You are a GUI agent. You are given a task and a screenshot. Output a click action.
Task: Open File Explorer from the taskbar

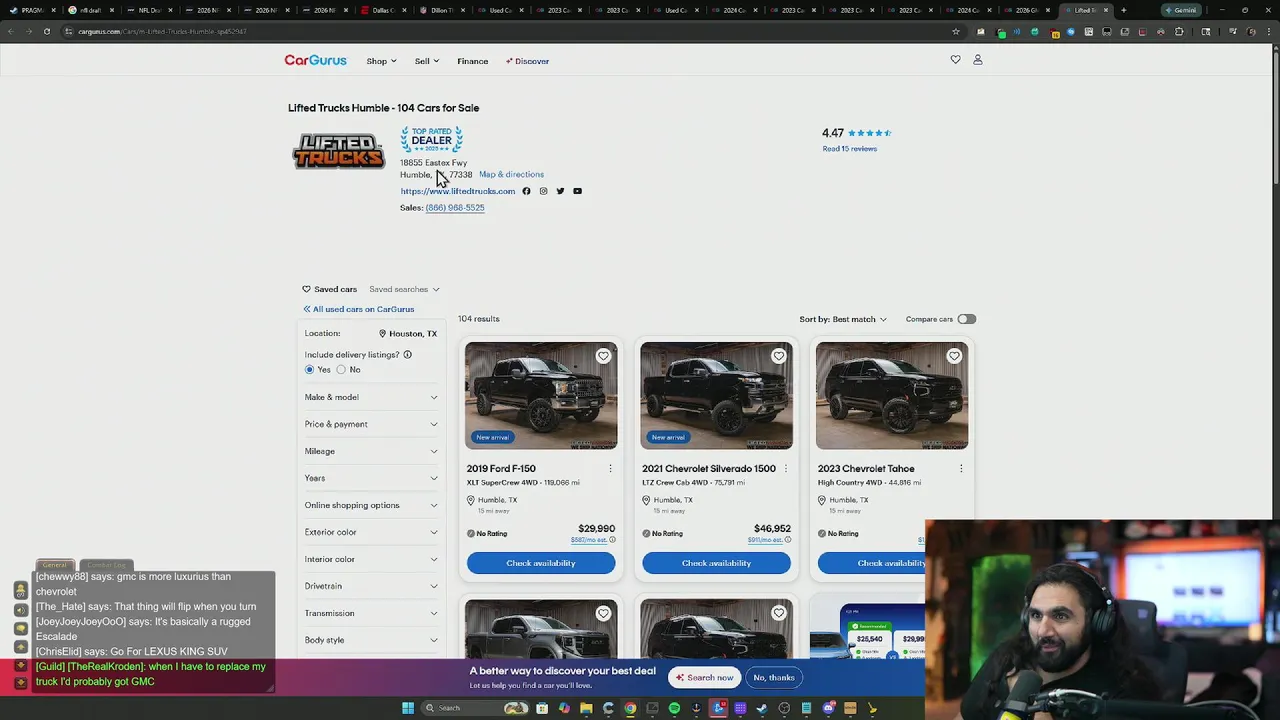click(586, 708)
